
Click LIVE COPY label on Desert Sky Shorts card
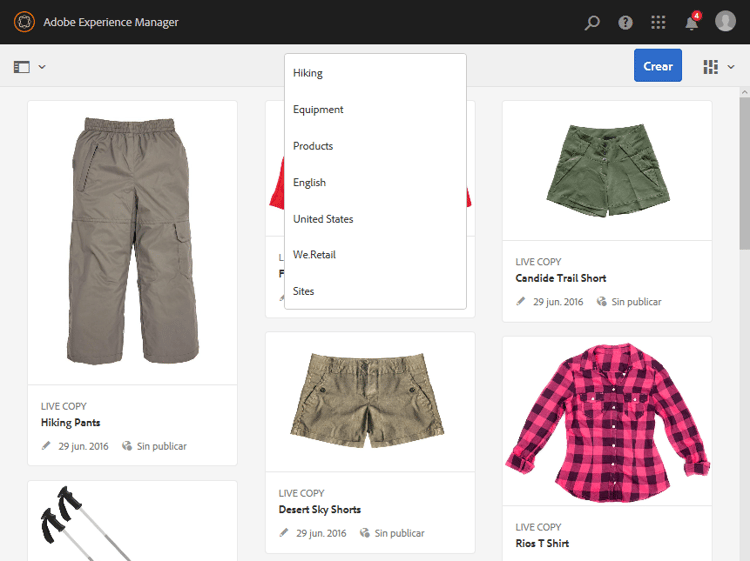[x=301, y=493]
